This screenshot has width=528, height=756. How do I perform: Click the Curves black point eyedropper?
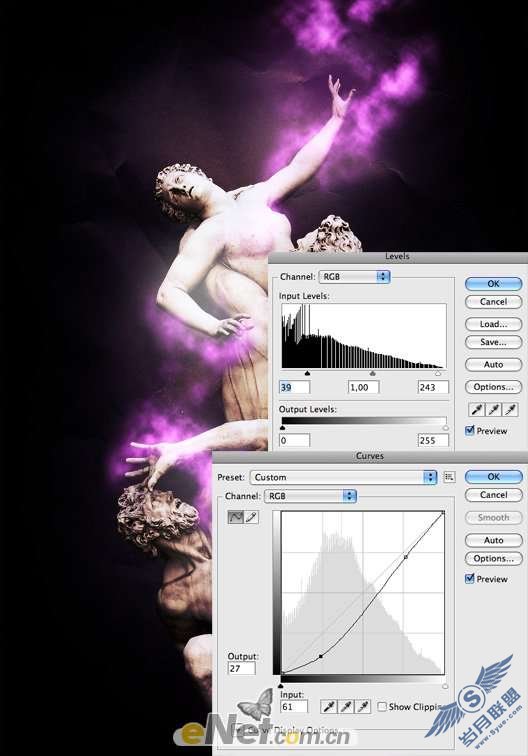[x=329, y=707]
